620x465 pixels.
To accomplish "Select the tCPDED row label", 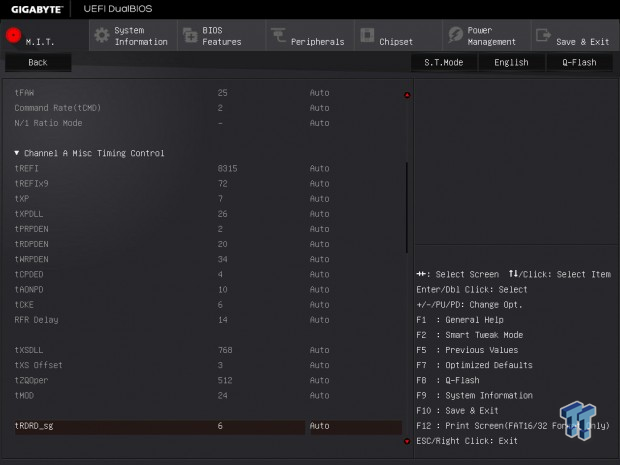I will [29, 274].
